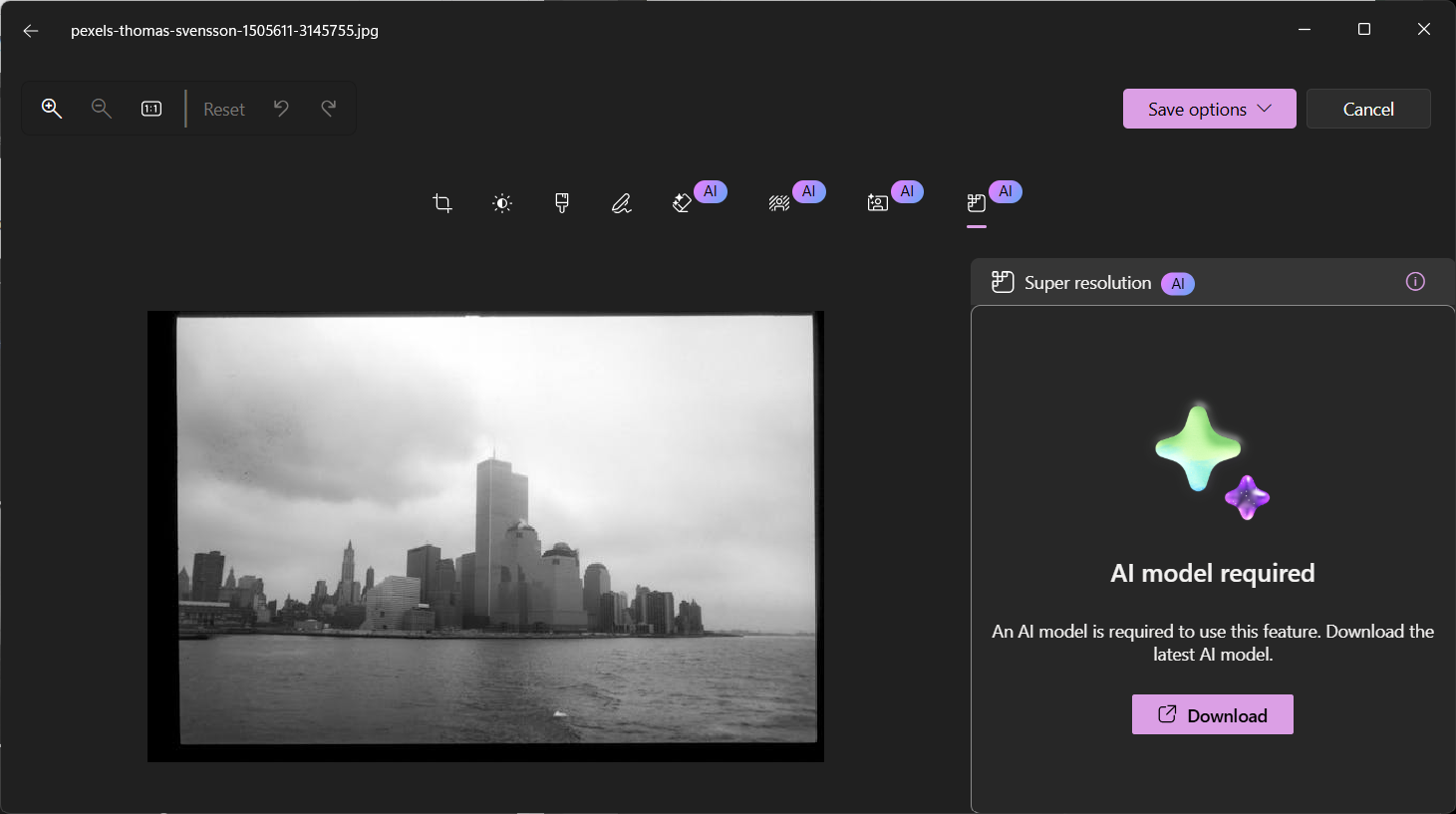Image resolution: width=1456 pixels, height=814 pixels.
Task: Open the AI Background tool
Action: pyautogui.click(x=779, y=203)
